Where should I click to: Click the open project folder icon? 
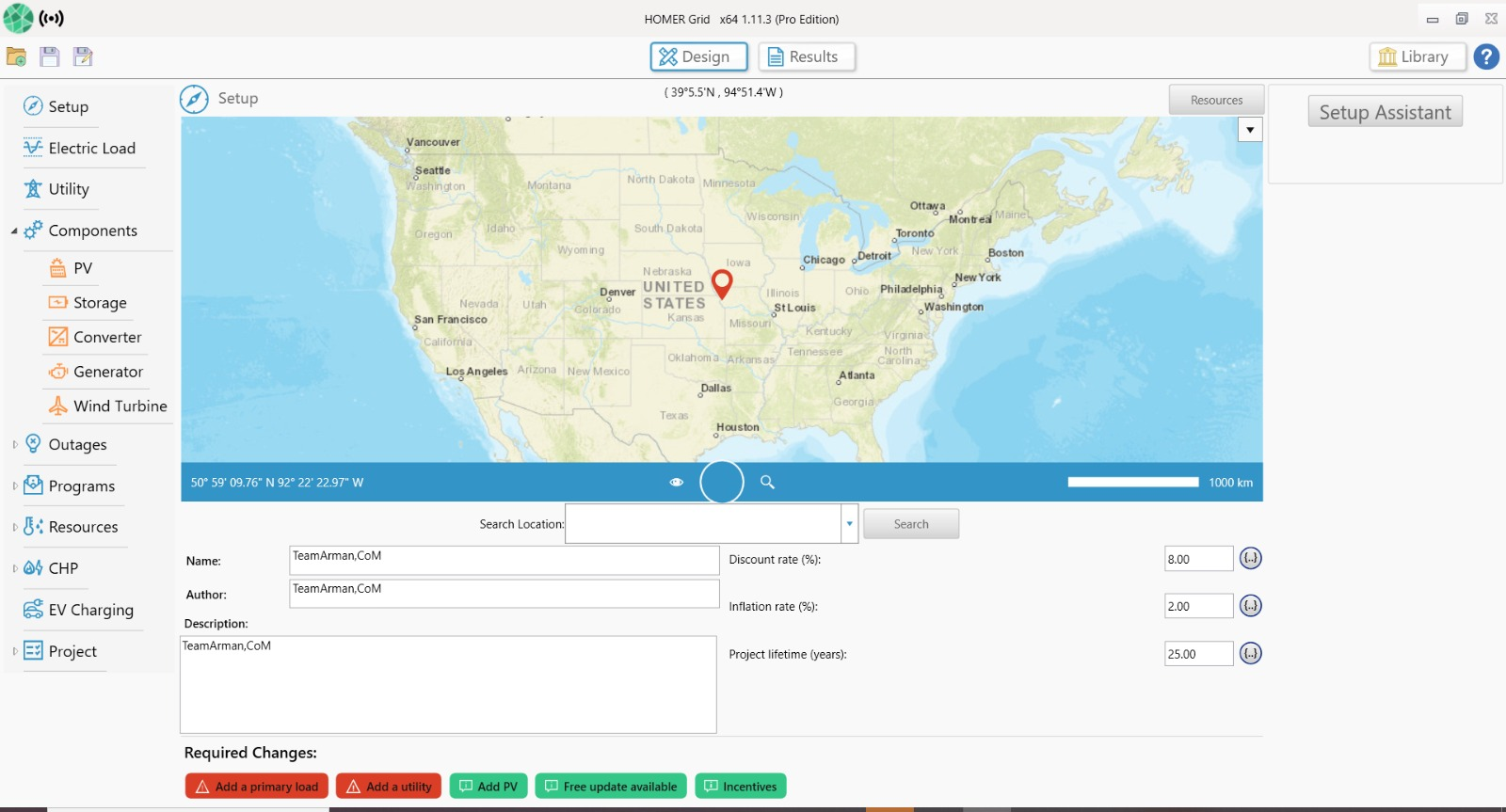tap(16, 56)
